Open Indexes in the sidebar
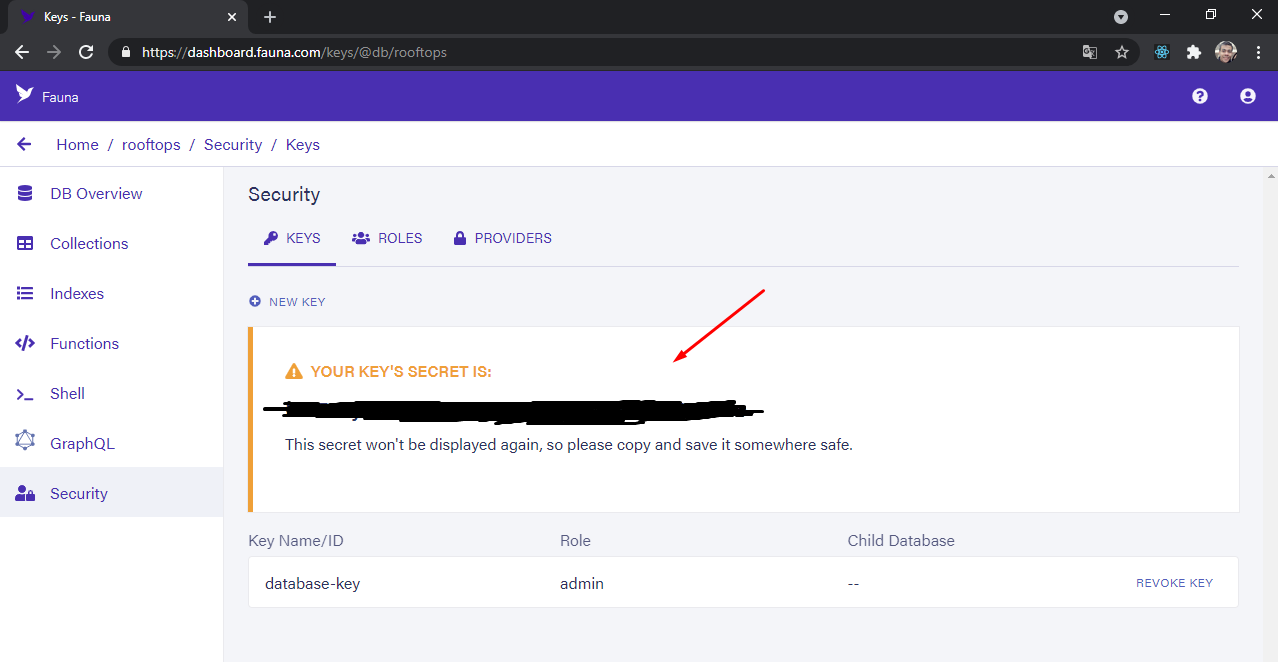This screenshot has height=662, width=1278. 111,293
